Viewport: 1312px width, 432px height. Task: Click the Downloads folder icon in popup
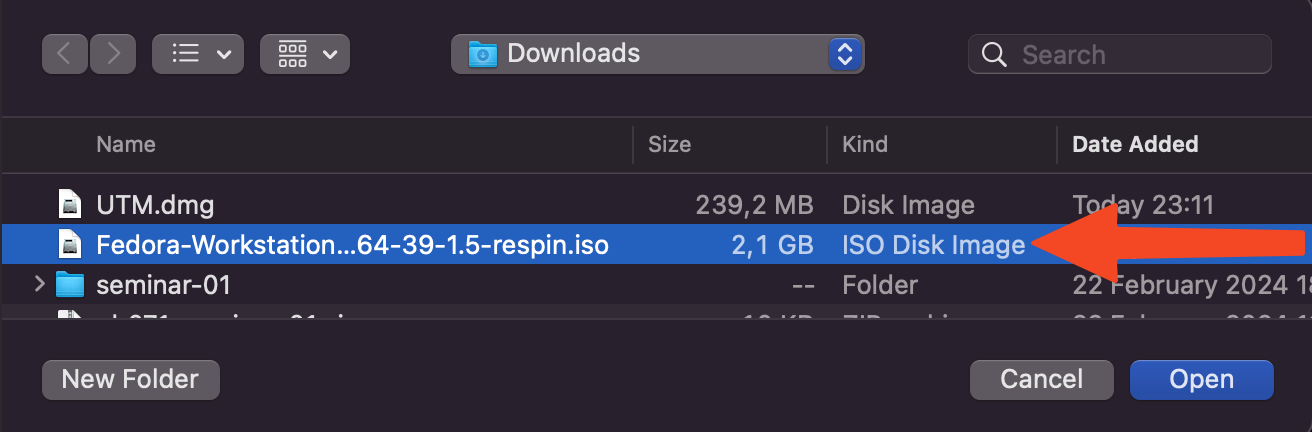tap(482, 53)
